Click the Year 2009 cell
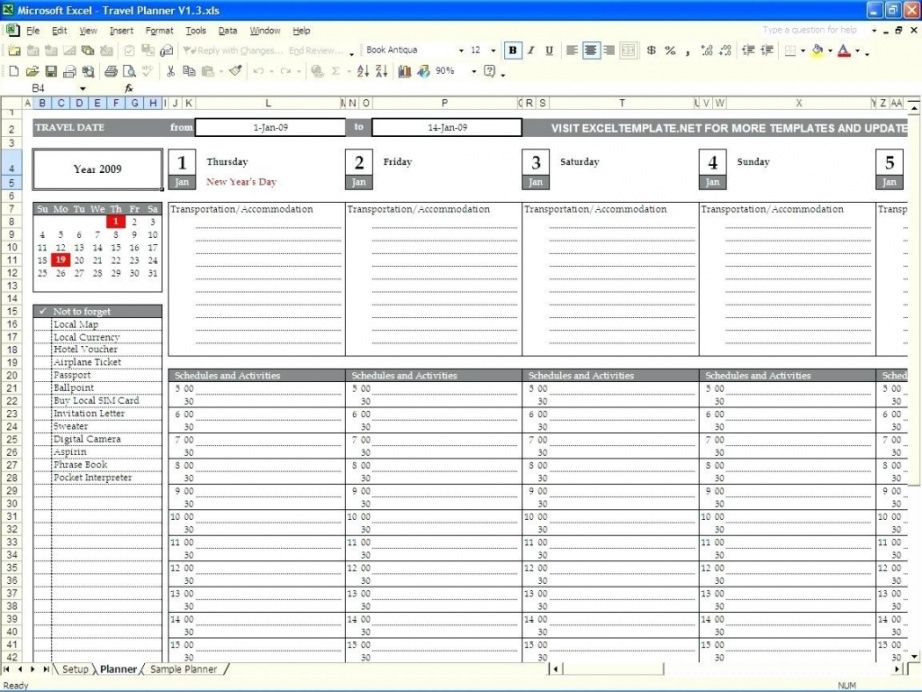Viewport: 922px width, 692px height. coord(98,169)
